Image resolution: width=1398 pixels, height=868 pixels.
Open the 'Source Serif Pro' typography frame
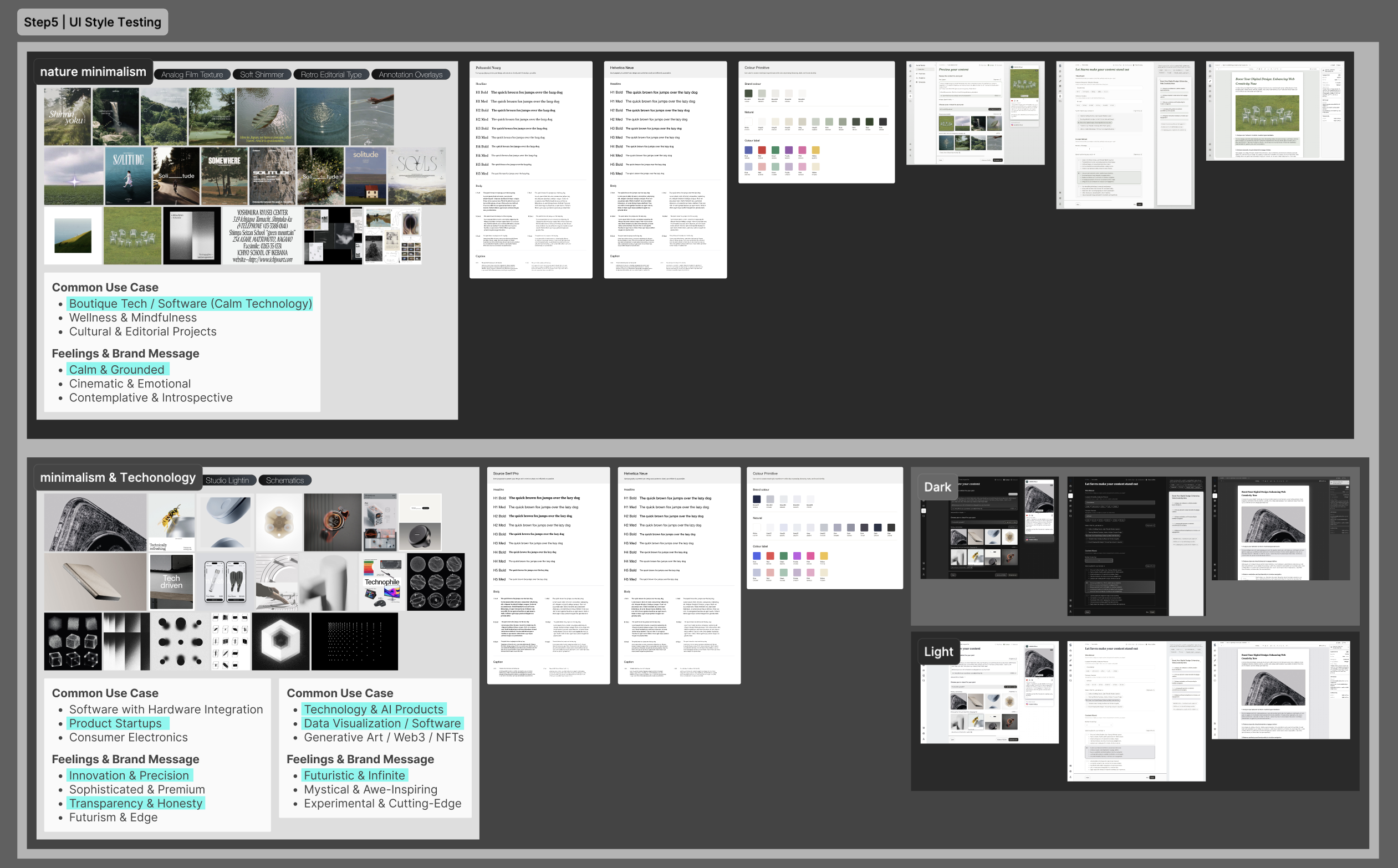click(548, 575)
